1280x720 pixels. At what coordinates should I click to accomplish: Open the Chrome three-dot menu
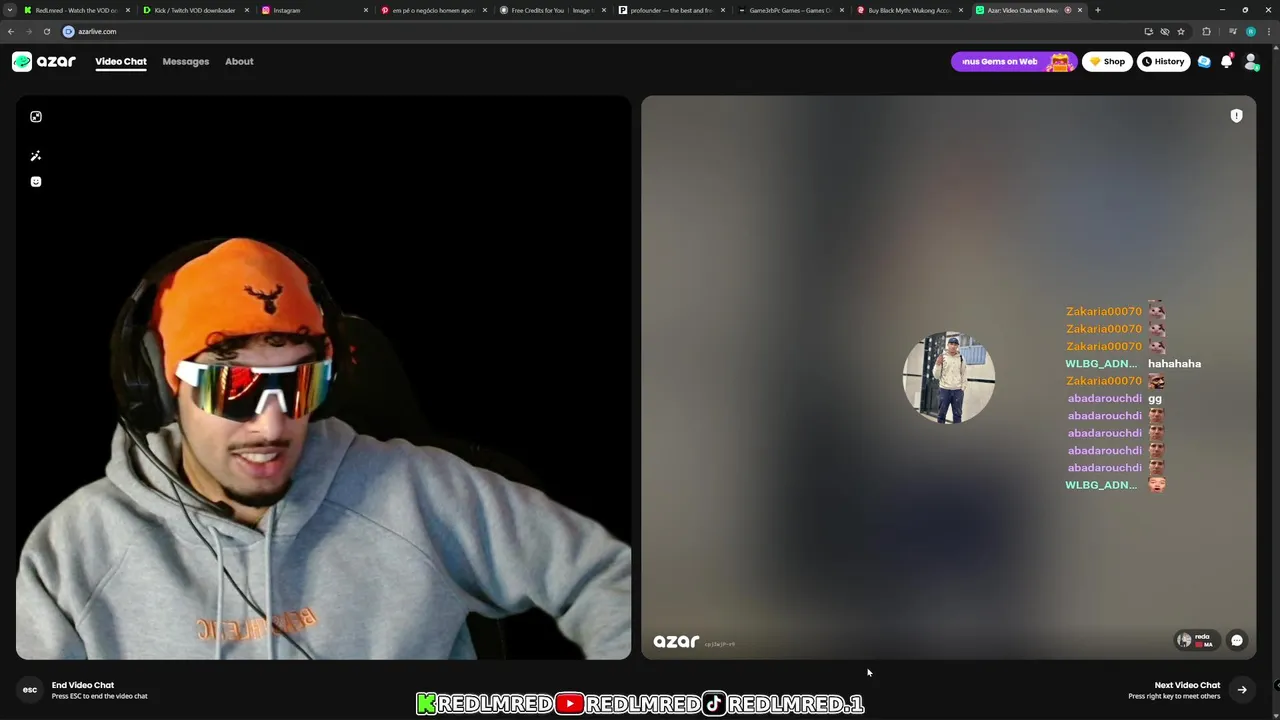pyautogui.click(x=1269, y=31)
